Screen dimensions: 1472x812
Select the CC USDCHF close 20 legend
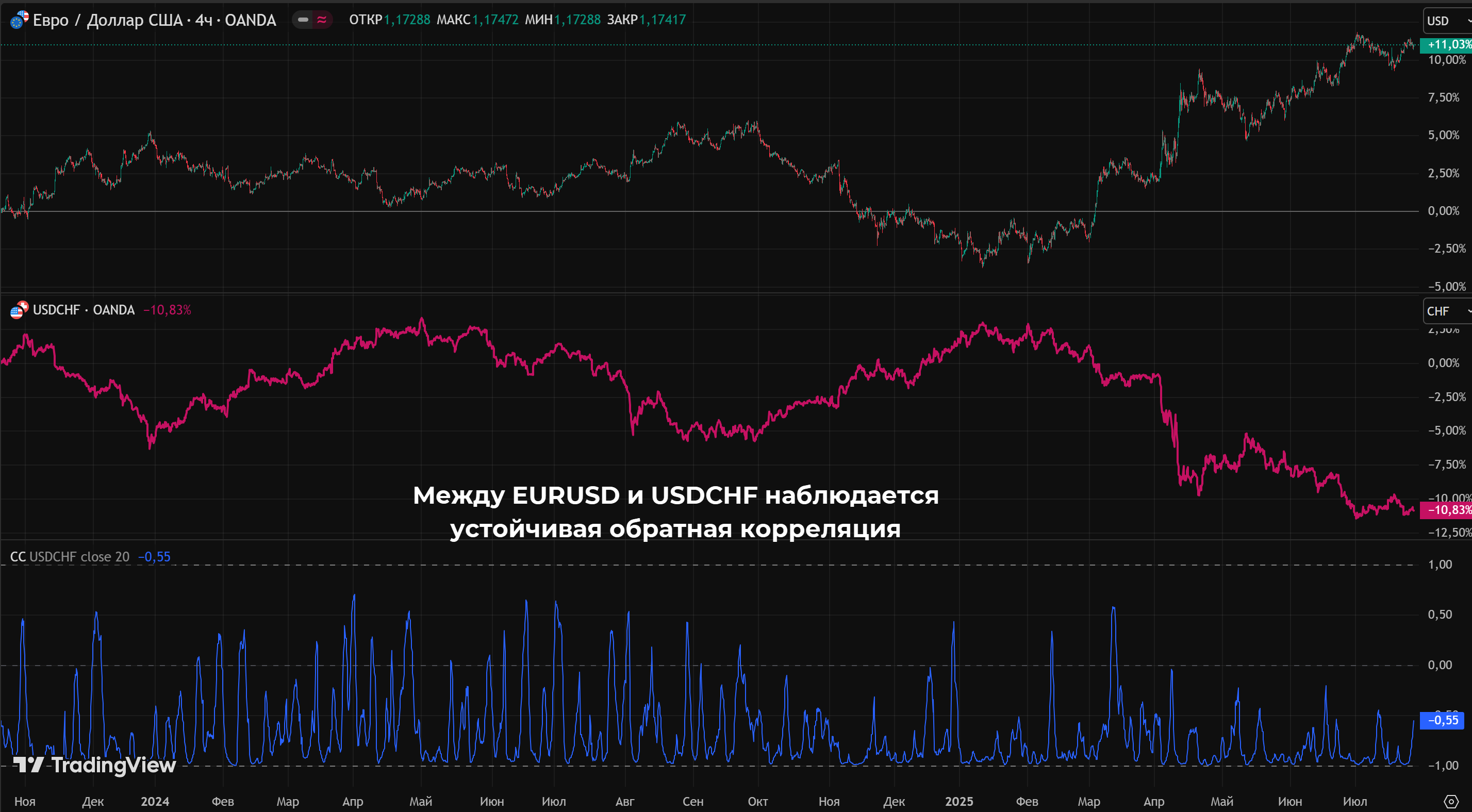pos(70,557)
